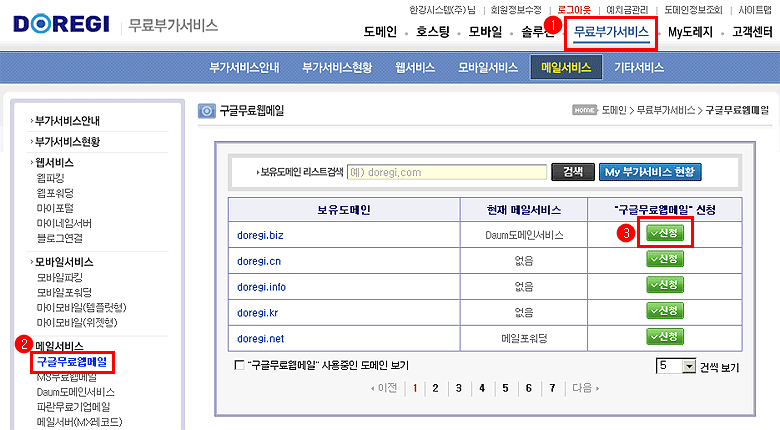Open 파란무료기업메일 in left sidebar
Viewport: 780px width, 430px height.
[x=74, y=407]
